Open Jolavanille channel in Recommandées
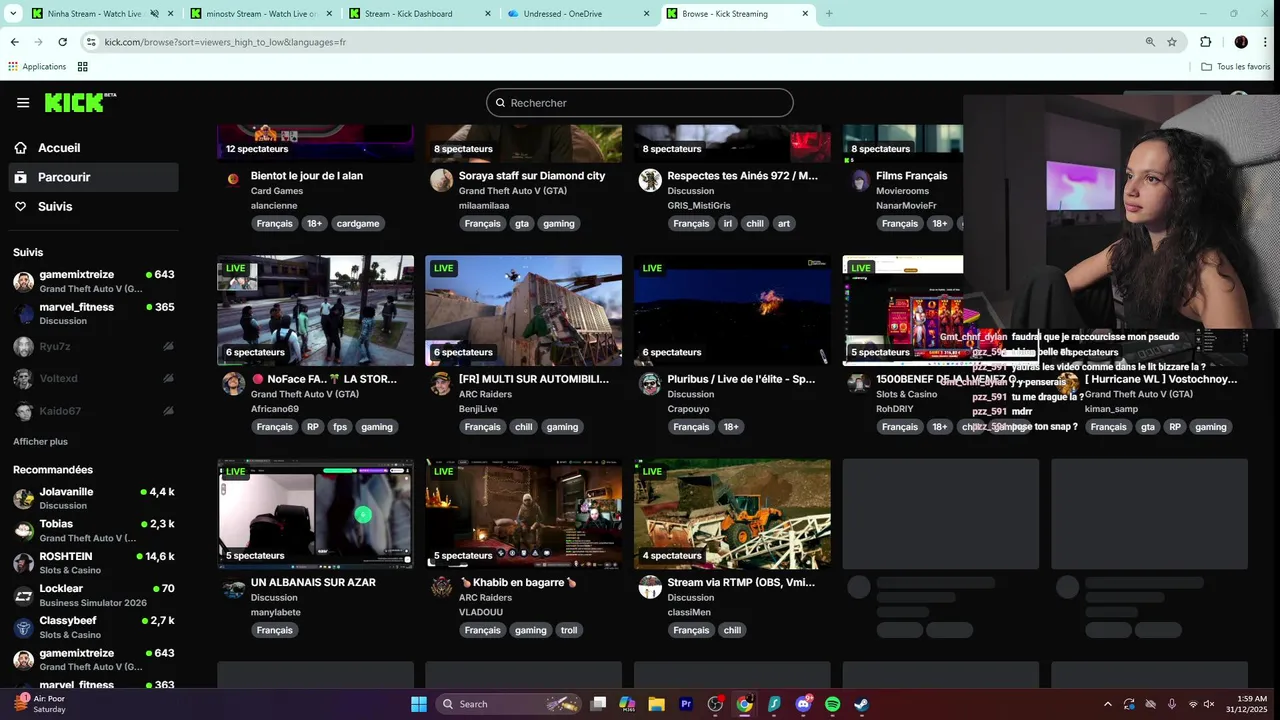This screenshot has height=720, width=1280. 94,498
